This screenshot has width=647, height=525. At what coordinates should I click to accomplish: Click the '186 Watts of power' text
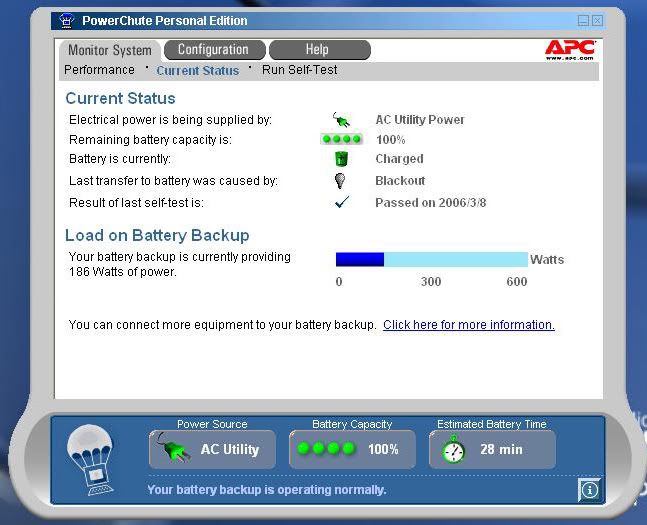tap(123, 272)
